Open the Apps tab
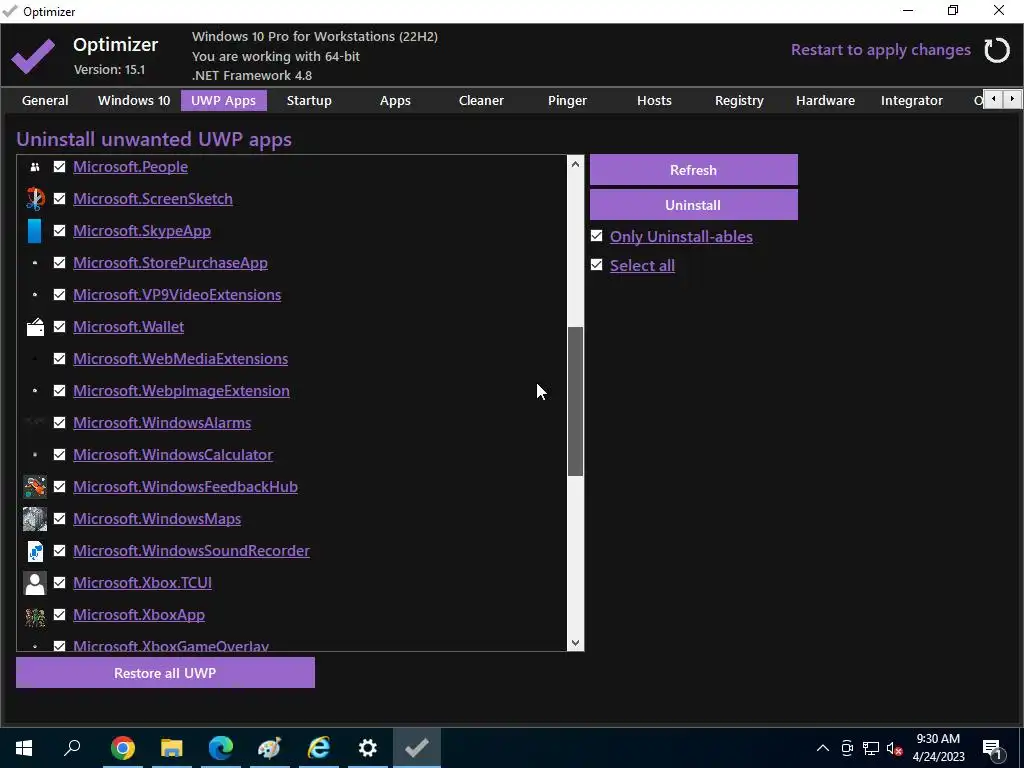This screenshot has width=1024, height=768. coord(395,101)
